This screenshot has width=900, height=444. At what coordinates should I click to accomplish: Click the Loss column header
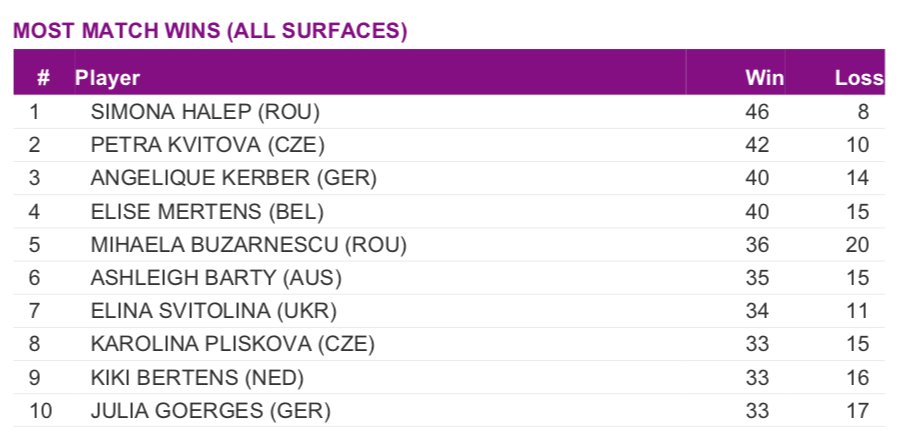pos(859,78)
